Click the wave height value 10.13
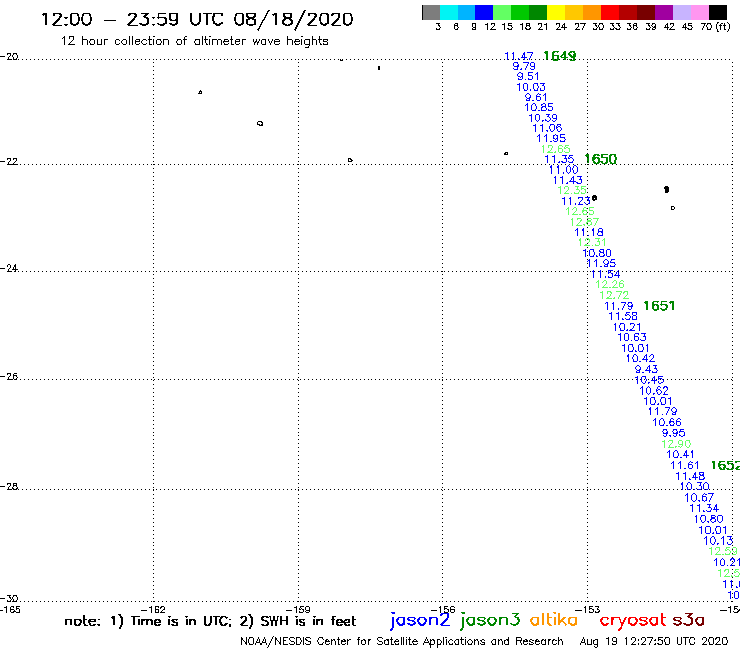The image size is (740, 650). (718, 541)
